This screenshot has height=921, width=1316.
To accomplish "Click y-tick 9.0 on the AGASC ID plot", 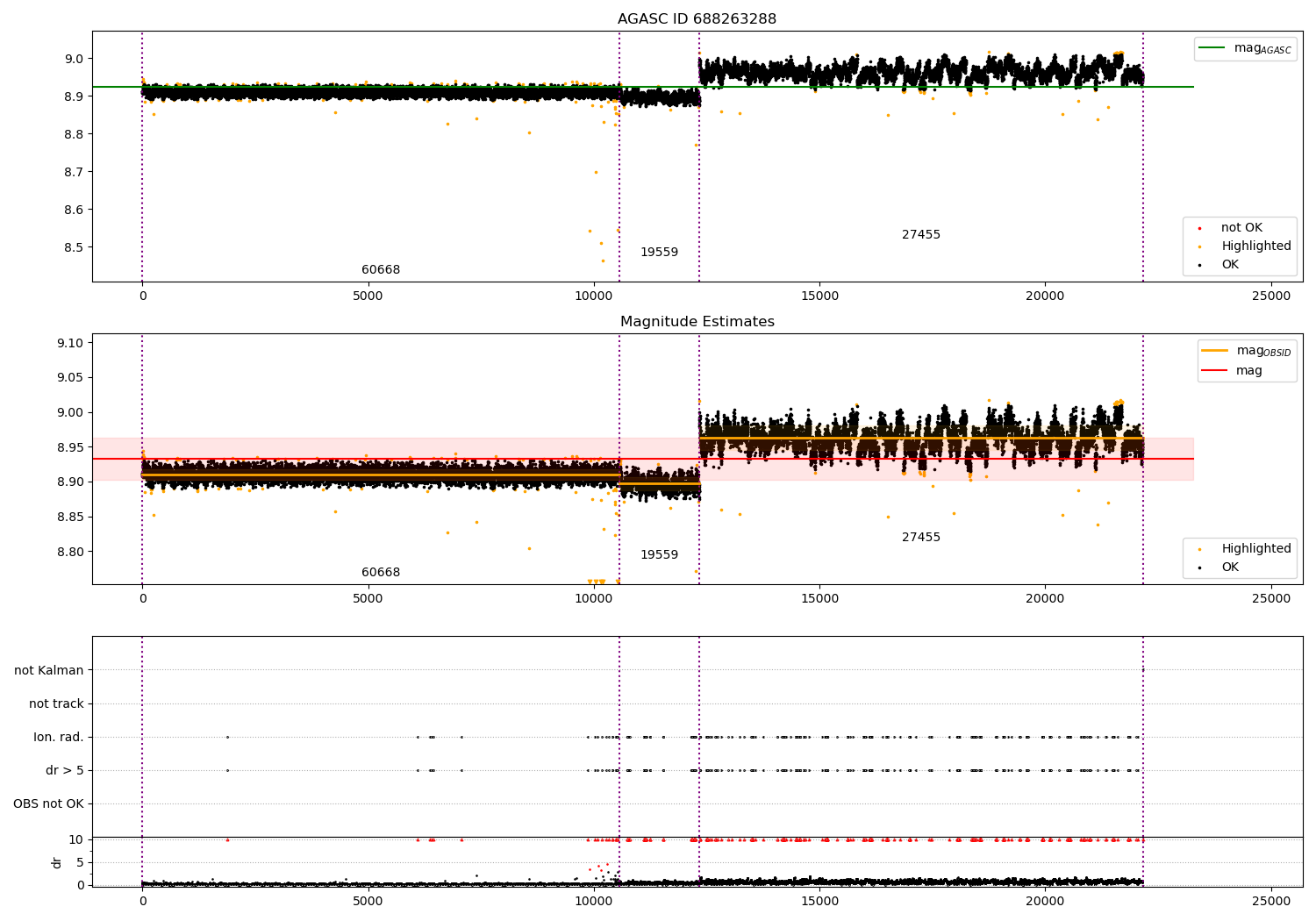I will point(74,60).
